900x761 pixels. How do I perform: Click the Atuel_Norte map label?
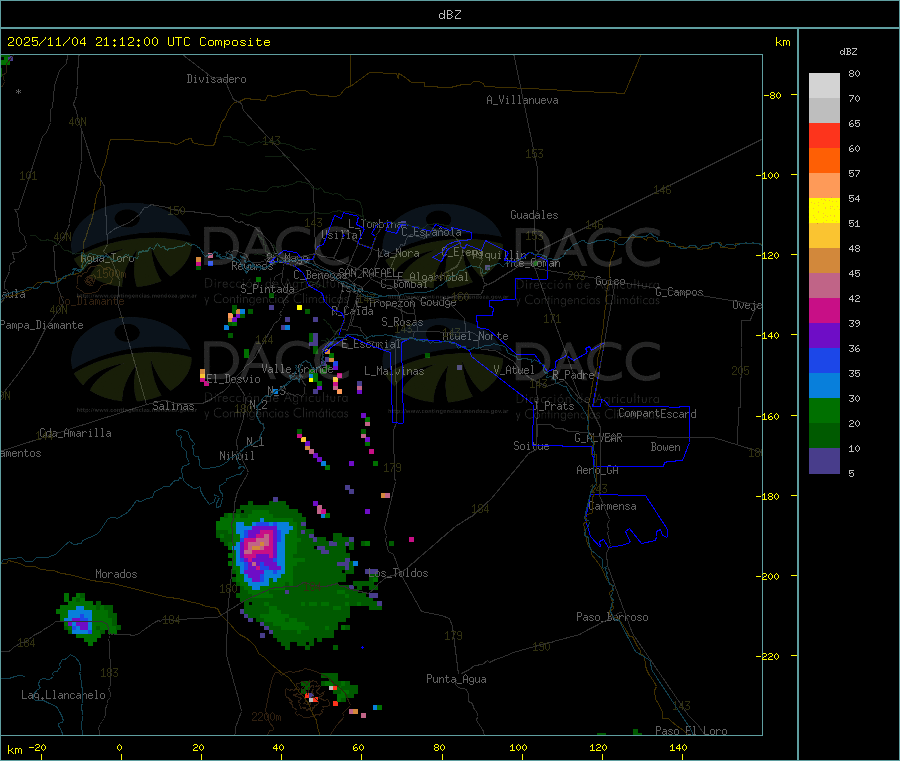pos(475,336)
